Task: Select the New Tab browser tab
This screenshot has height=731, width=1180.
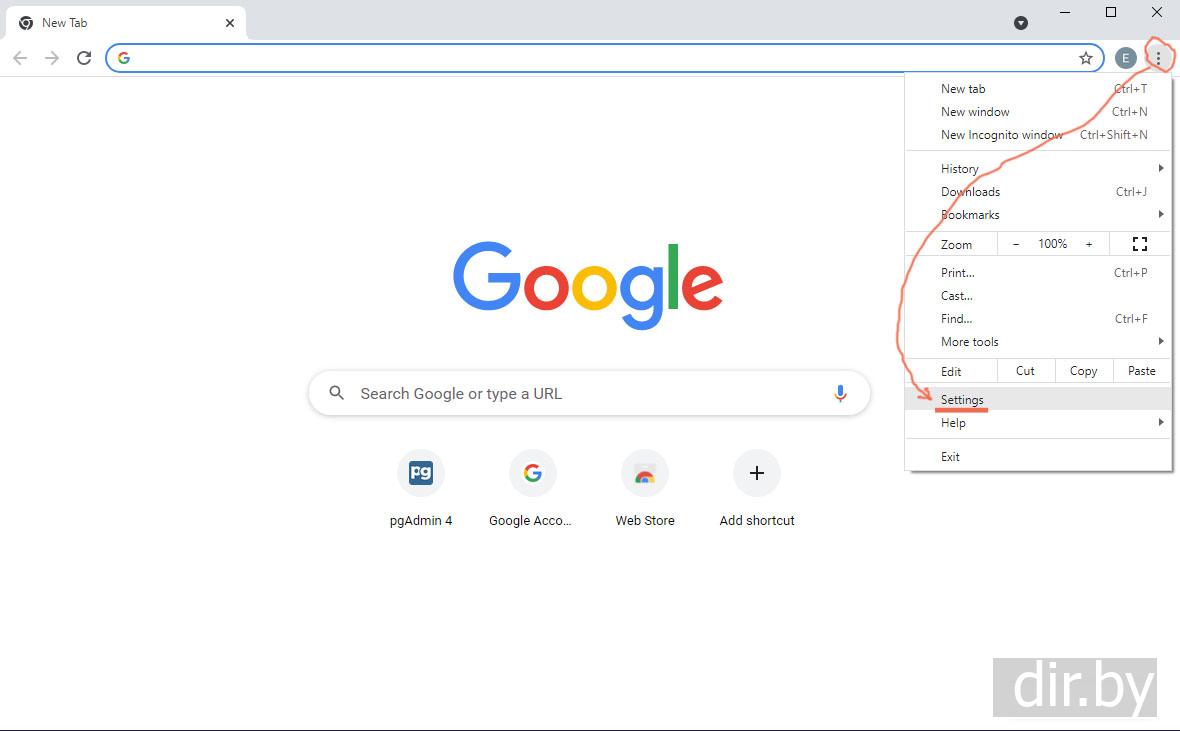Action: (126, 23)
